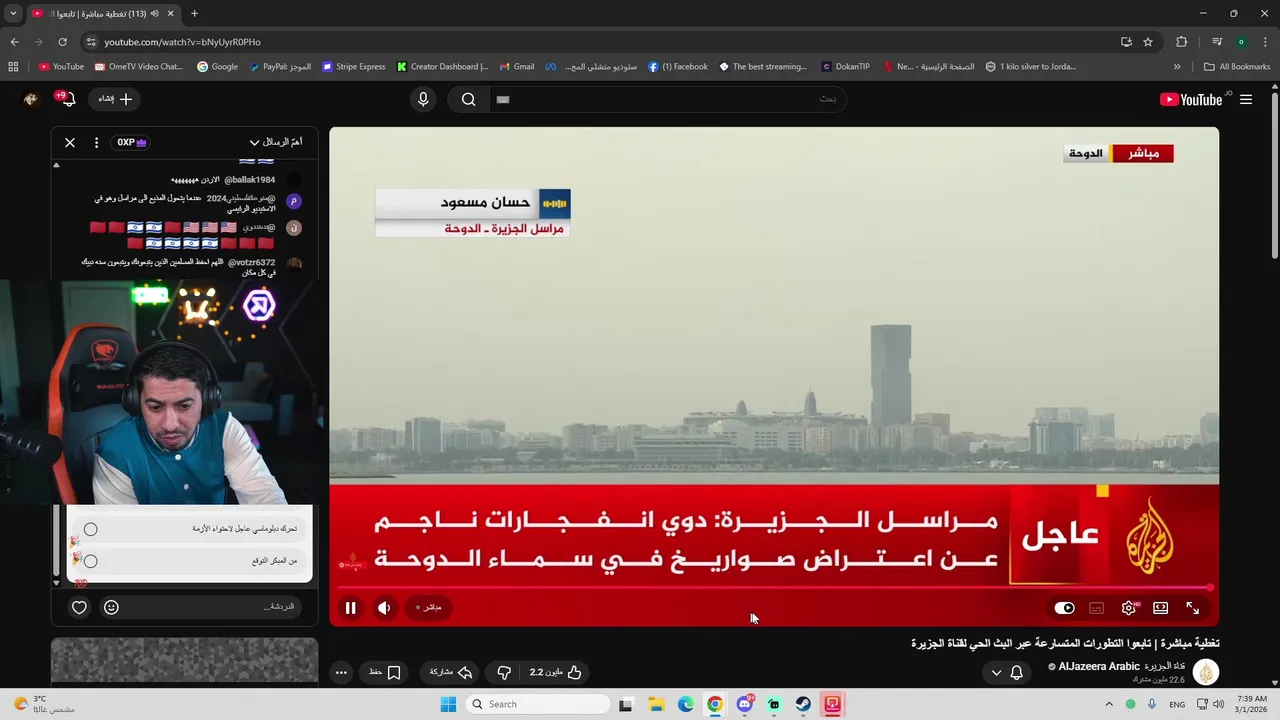Open the Chrome extensions puzzle icon
Viewport: 1280px width, 720px height.
point(1181,42)
